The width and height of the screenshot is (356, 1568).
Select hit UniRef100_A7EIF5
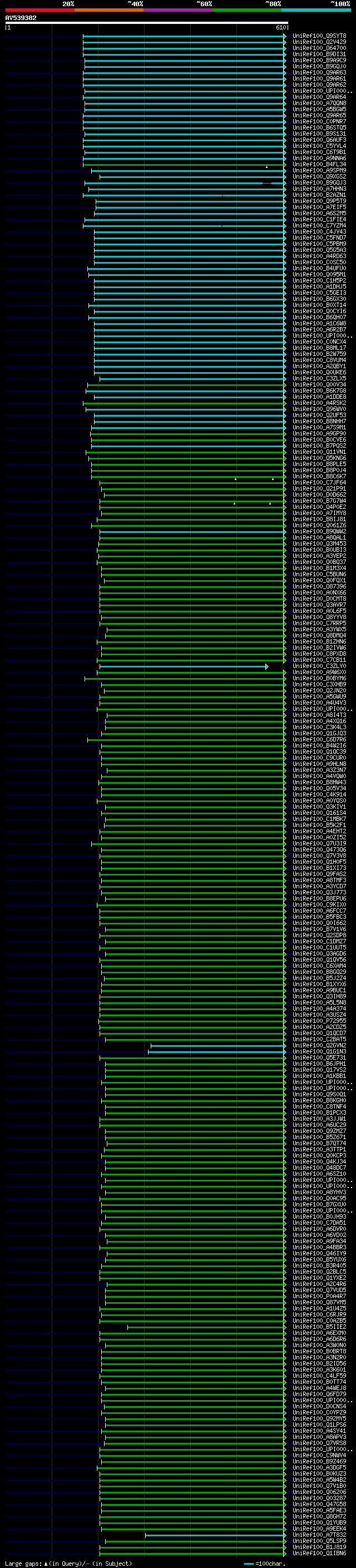pos(319,207)
